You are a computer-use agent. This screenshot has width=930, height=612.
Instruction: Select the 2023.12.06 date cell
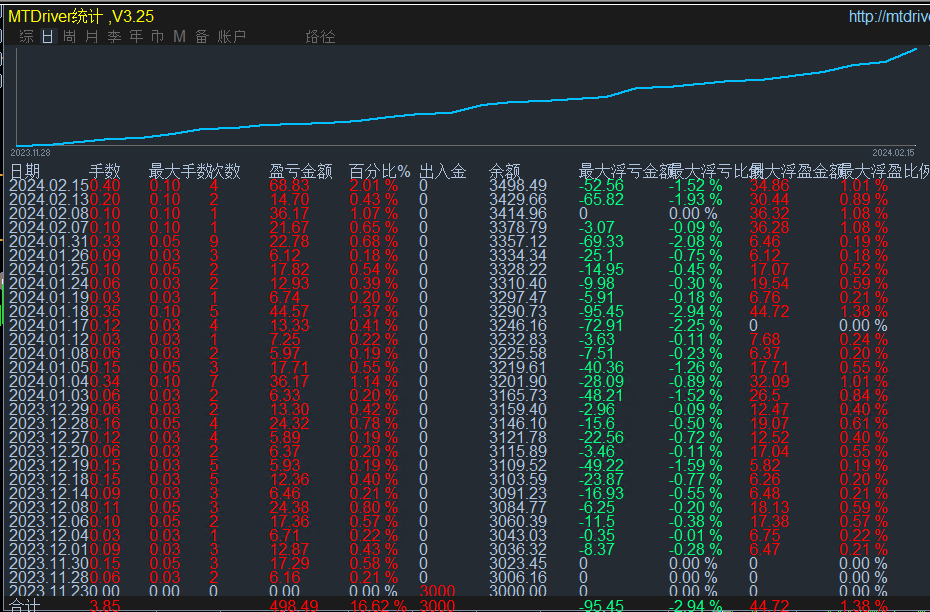click(48, 522)
